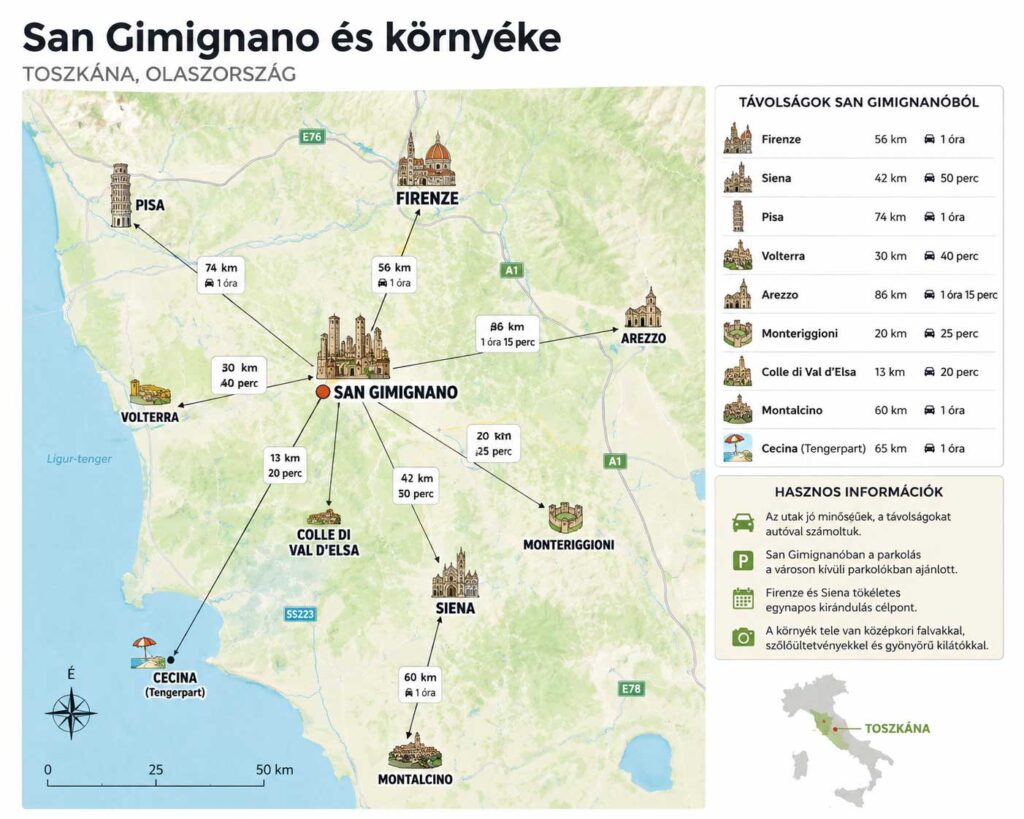
Task: Click the Ligur-tenger sea label
Action: click(x=79, y=458)
